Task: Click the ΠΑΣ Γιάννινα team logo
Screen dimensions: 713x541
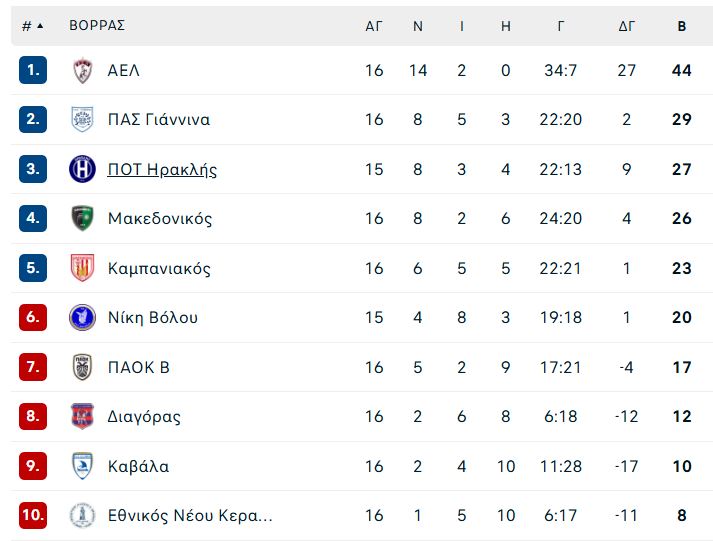Action: click(x=83, y=120)
